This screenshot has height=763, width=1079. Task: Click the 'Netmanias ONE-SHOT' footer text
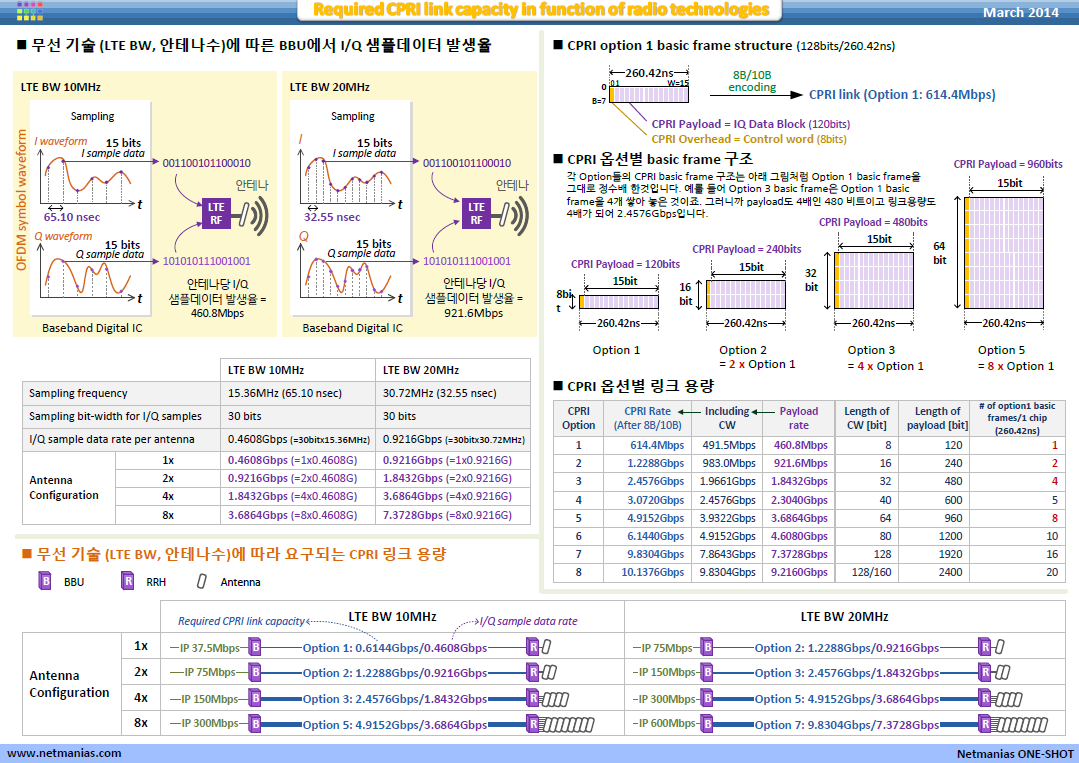[1015, 754]
